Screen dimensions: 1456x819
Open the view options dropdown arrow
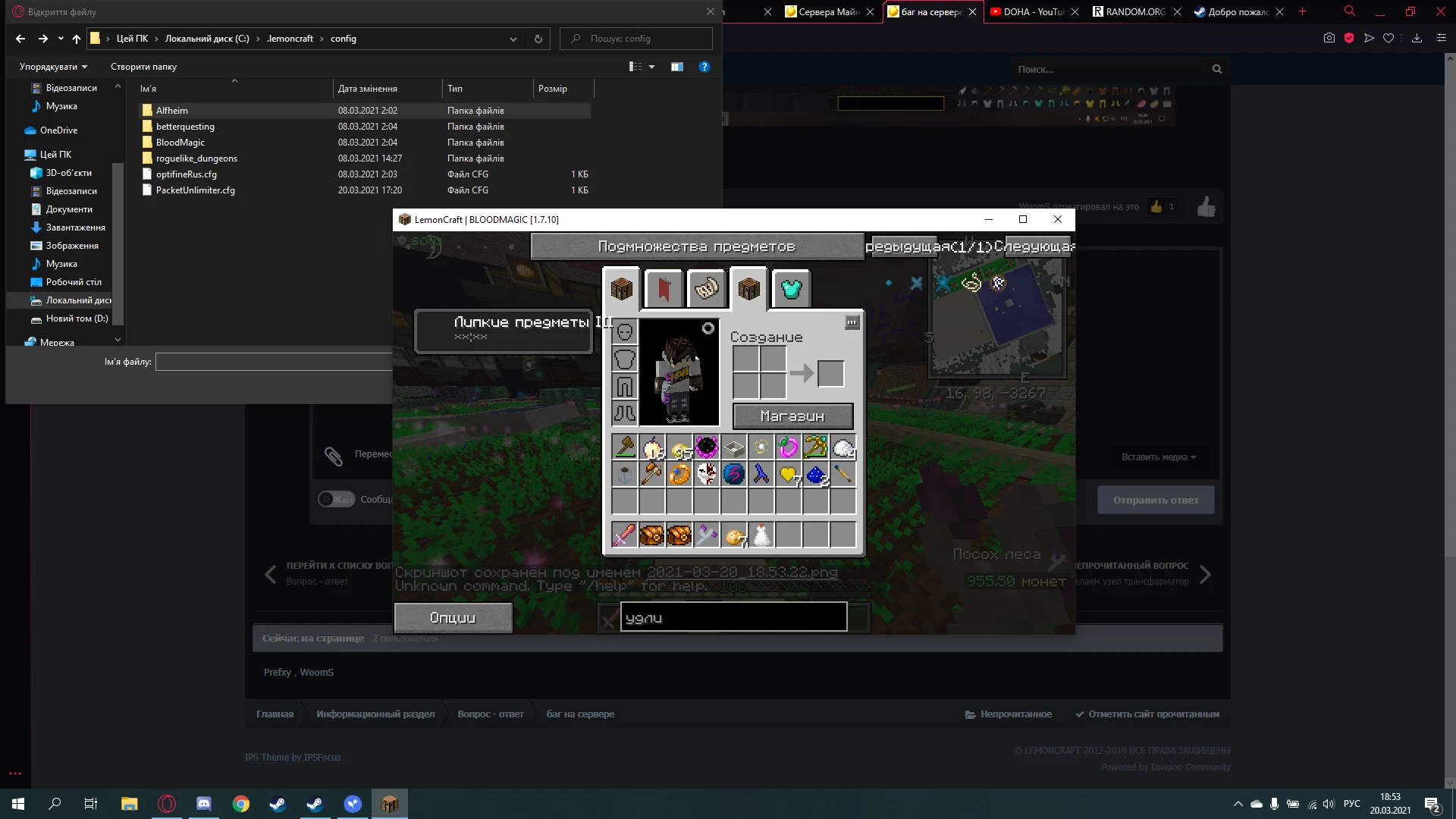(651, 67)
